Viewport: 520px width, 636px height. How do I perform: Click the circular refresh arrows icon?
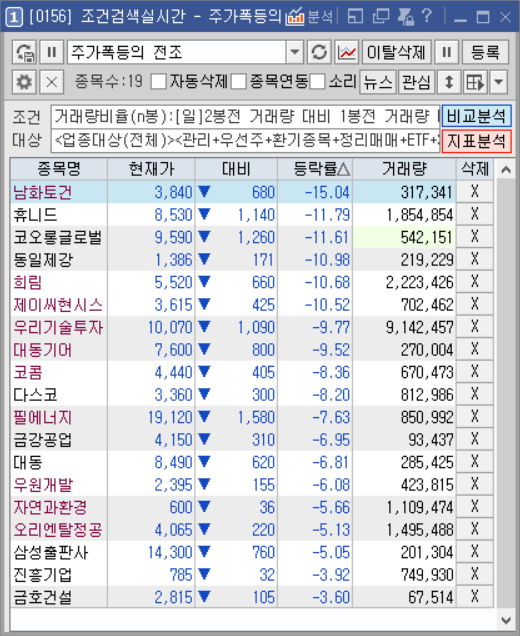click(x=319, y=52)
